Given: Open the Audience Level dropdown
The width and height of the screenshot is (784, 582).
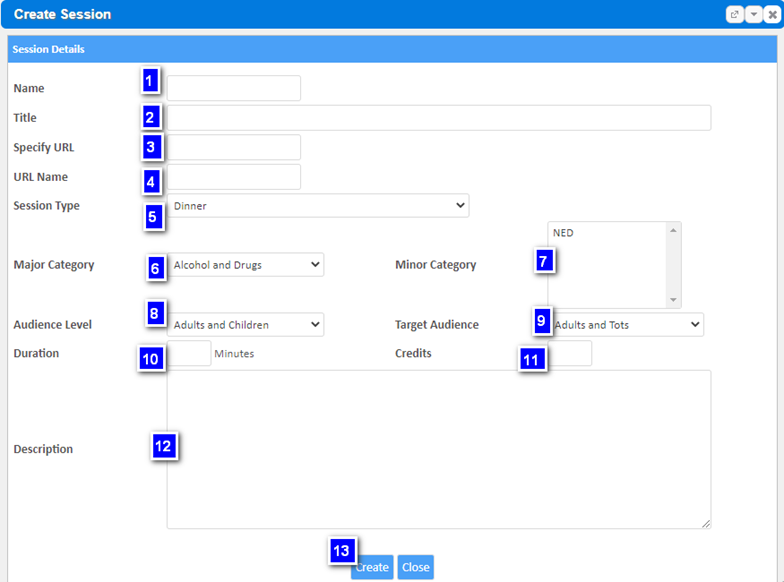Looking at the screenshot, I should tap(246, 324).
